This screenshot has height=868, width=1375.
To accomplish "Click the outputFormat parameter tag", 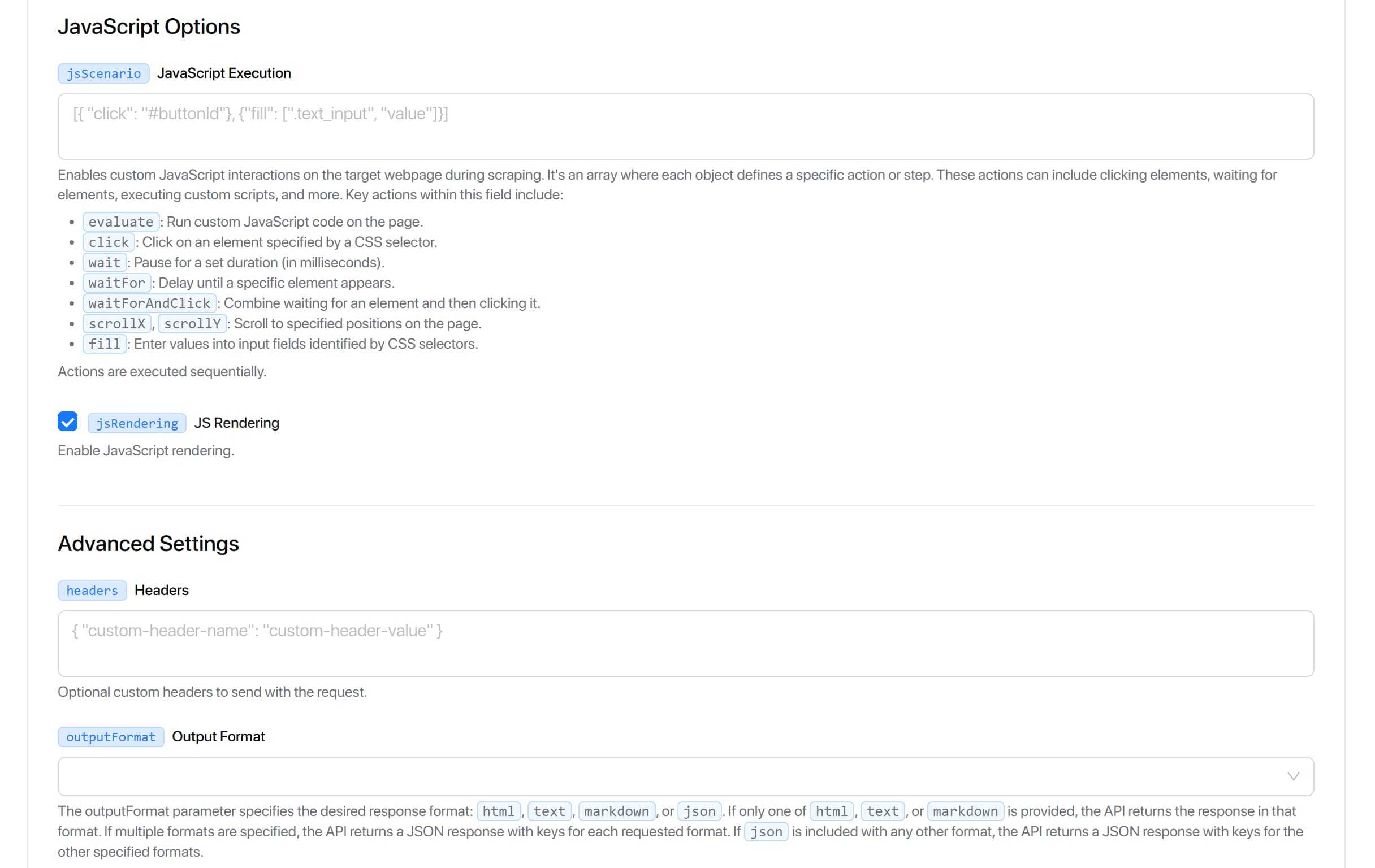I will click(x=111, y=736).
